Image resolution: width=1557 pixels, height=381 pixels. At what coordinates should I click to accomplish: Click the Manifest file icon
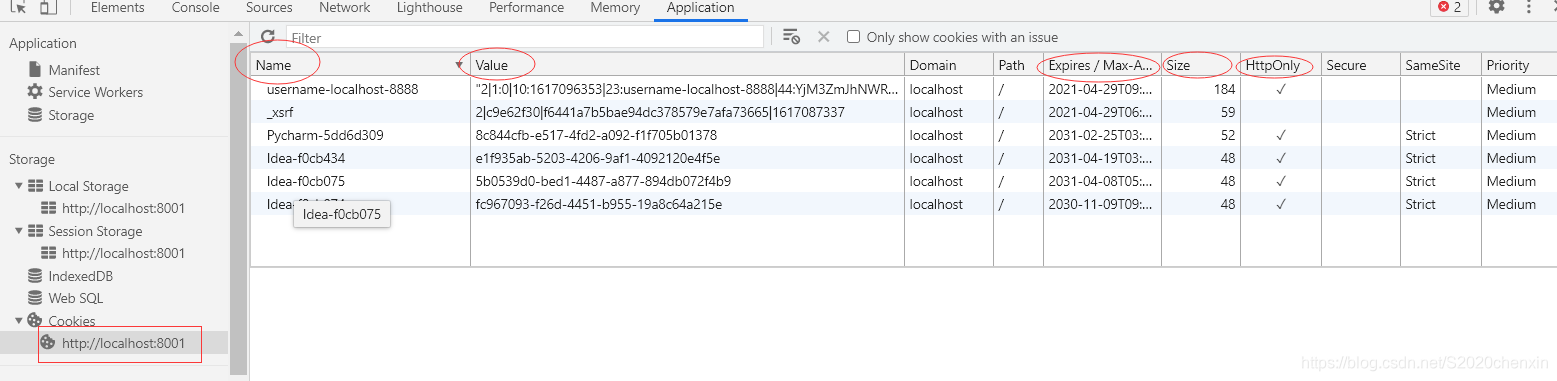(35, 70)
